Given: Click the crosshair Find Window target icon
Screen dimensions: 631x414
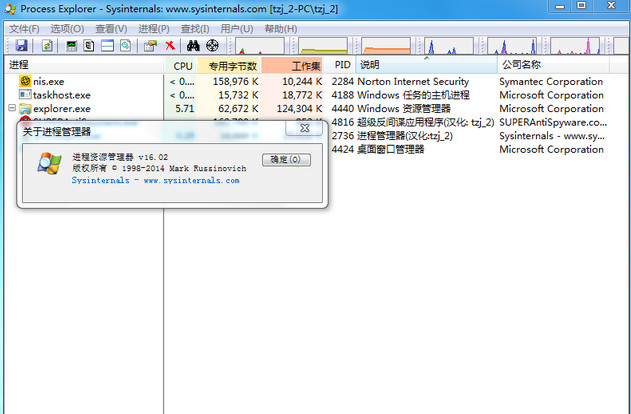Looking at the screenshot, I should click(x=212, y=45).
